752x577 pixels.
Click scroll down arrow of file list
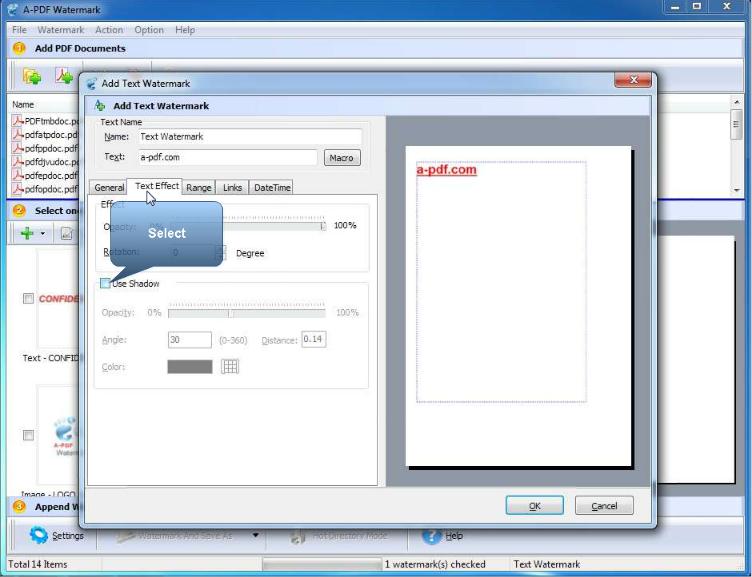pos(736,190)
